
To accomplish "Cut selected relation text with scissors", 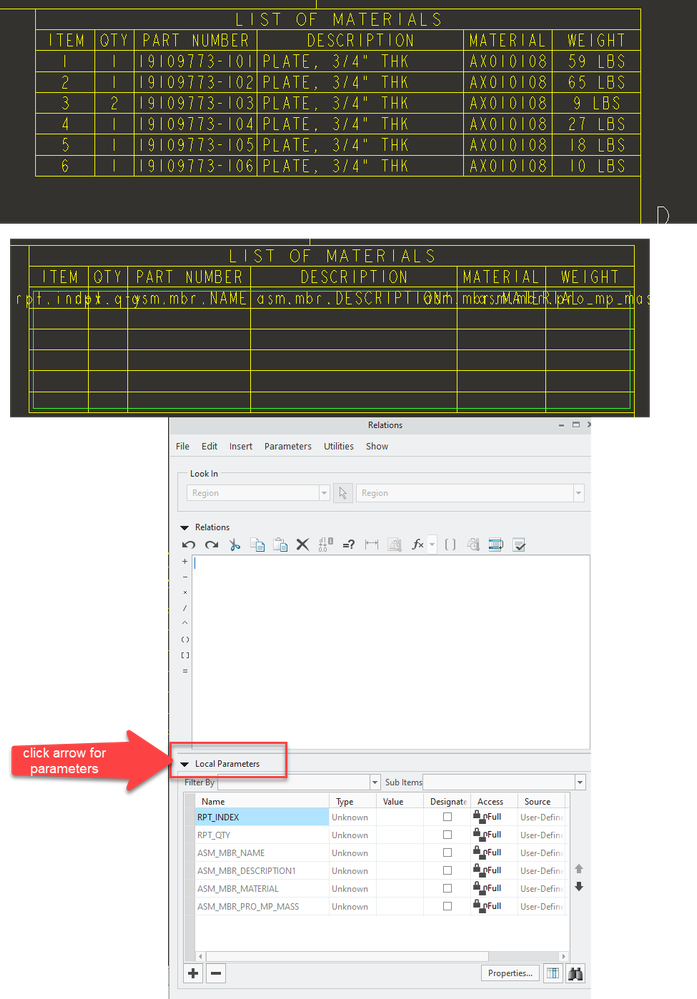I will pyautogui.click(x=234, y=545).
